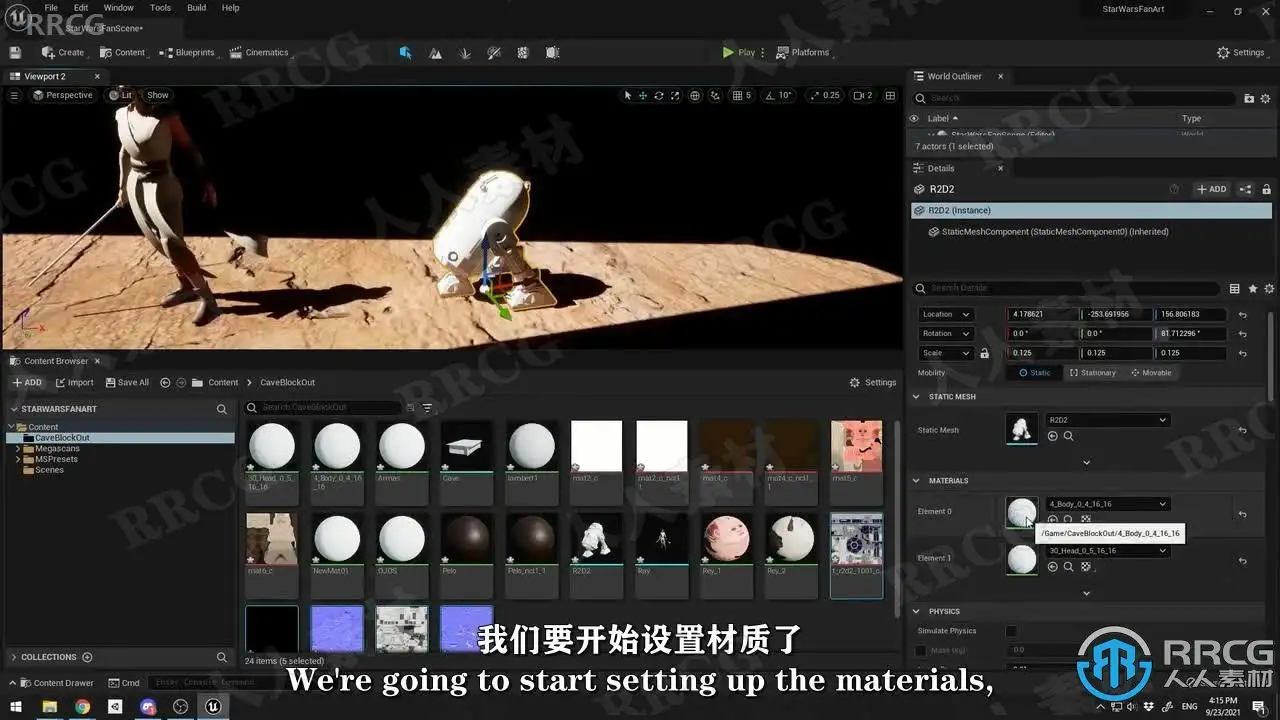
Task: Open the Details panel settings gear
Action: tap(1267, 288)
